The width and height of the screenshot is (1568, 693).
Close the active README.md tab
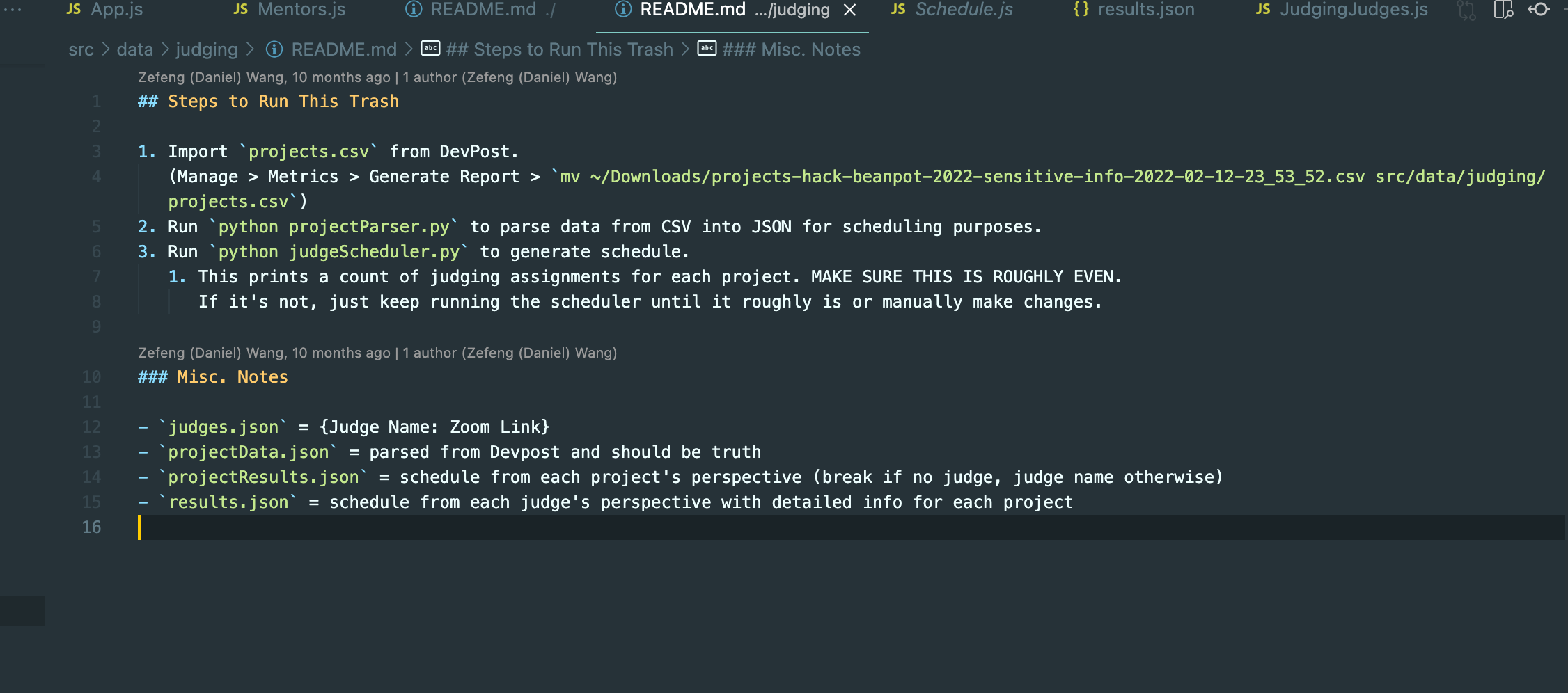(x=851, y=10)
